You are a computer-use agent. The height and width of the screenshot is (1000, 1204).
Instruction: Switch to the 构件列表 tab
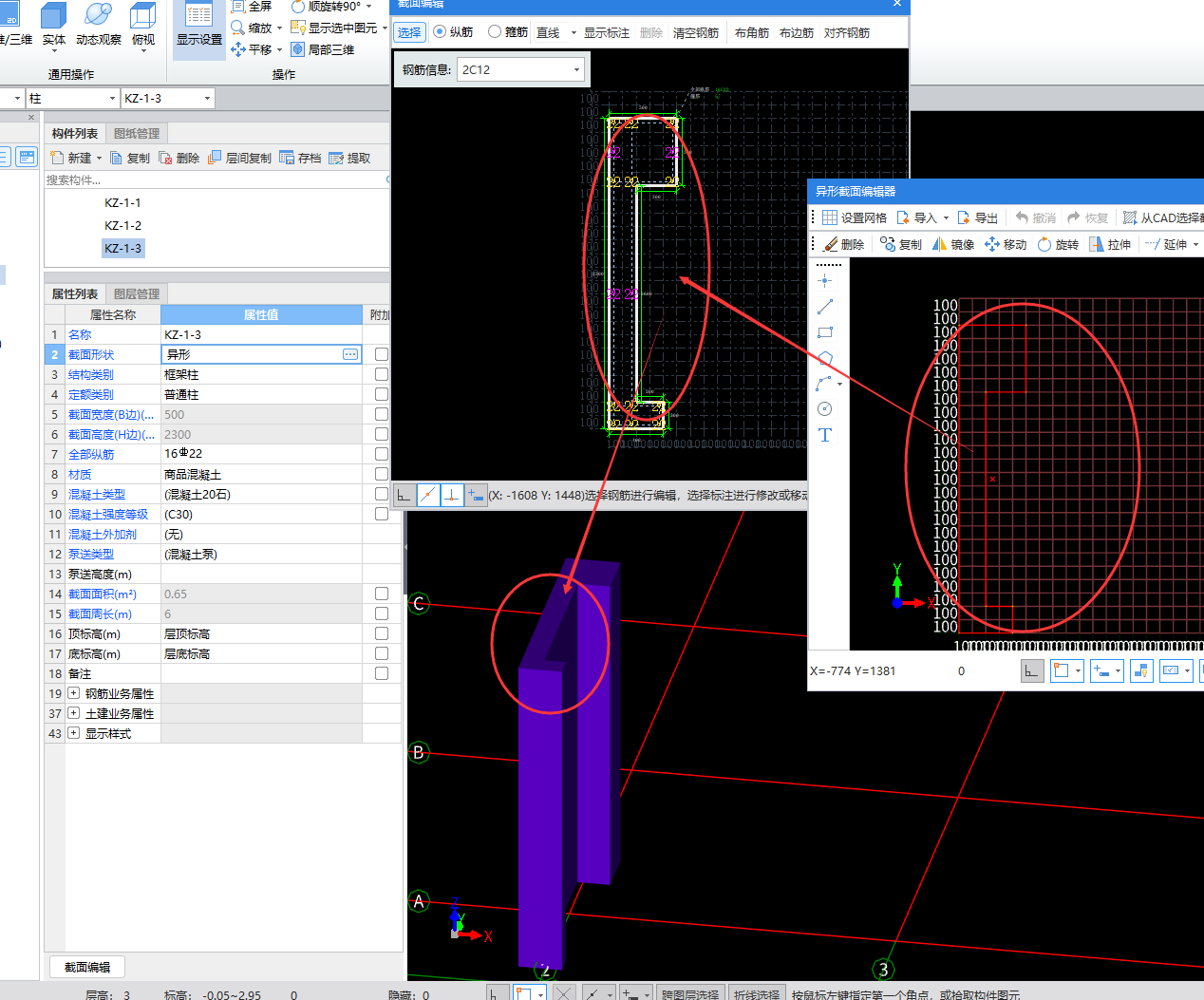(x=75, y=134)
